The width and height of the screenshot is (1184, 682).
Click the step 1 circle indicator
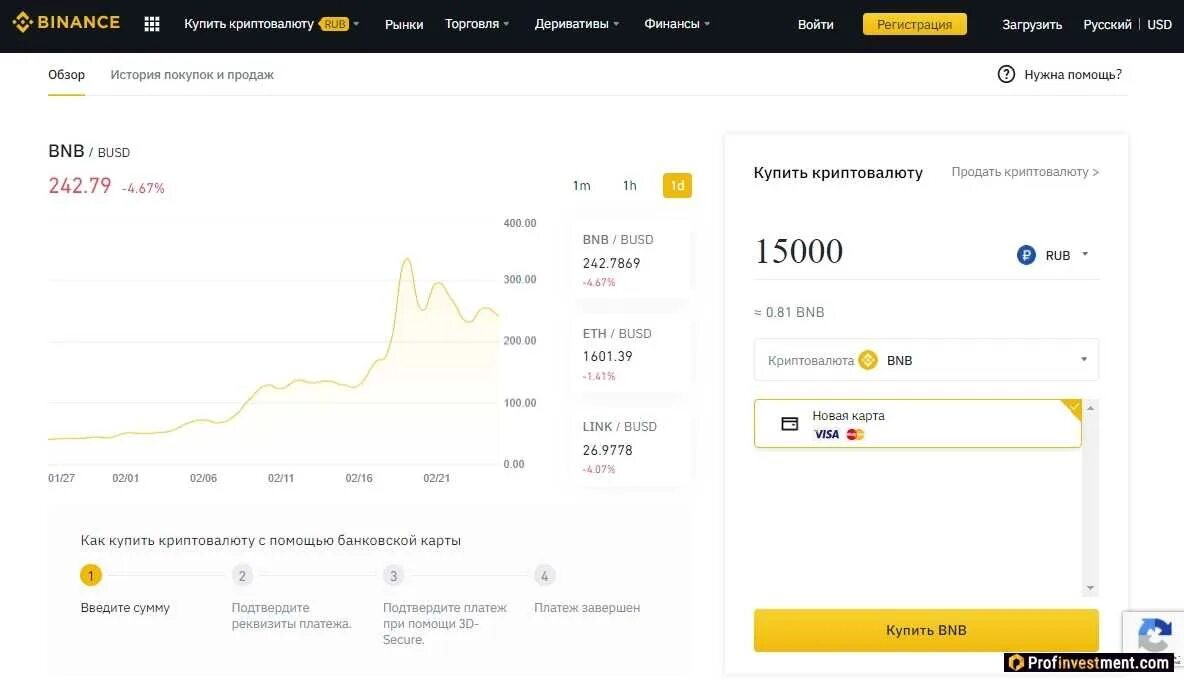pyautogui.click(x=91, y=576)
